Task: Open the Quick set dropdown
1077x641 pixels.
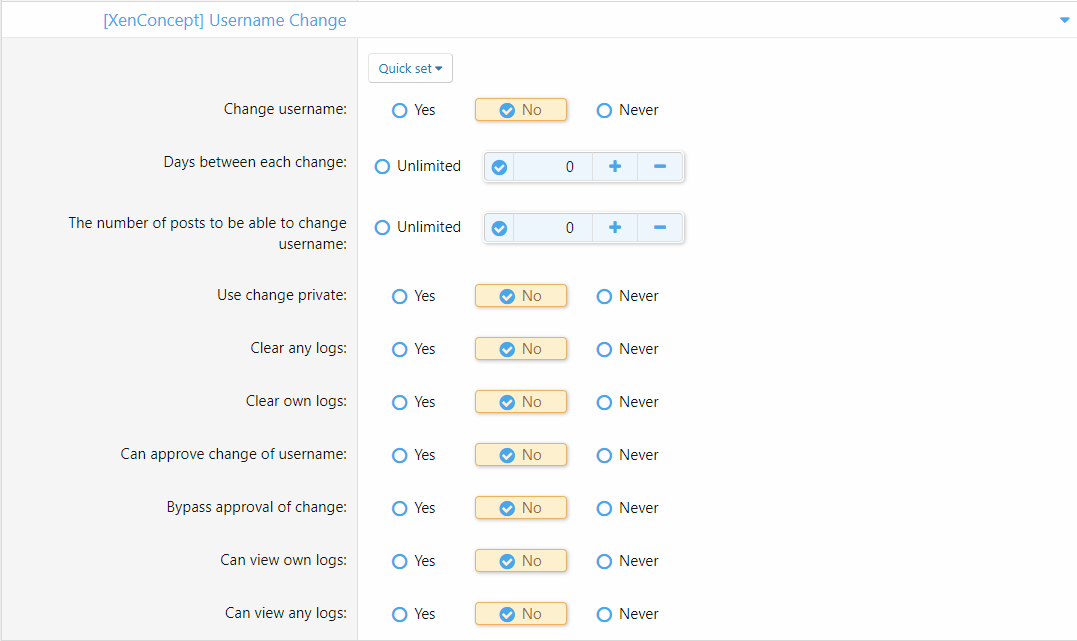Action: [x=410, y=69]
